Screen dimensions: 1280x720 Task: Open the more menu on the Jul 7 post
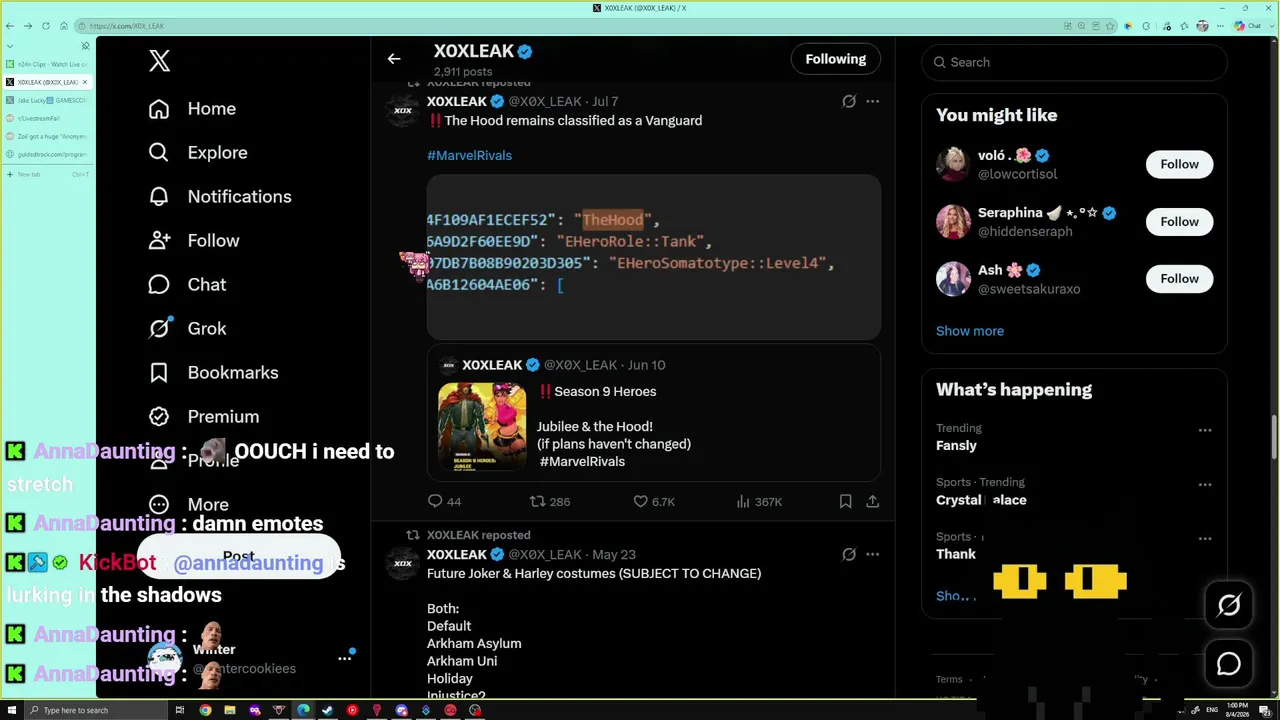pyautogui.click(x=872, y=101)
